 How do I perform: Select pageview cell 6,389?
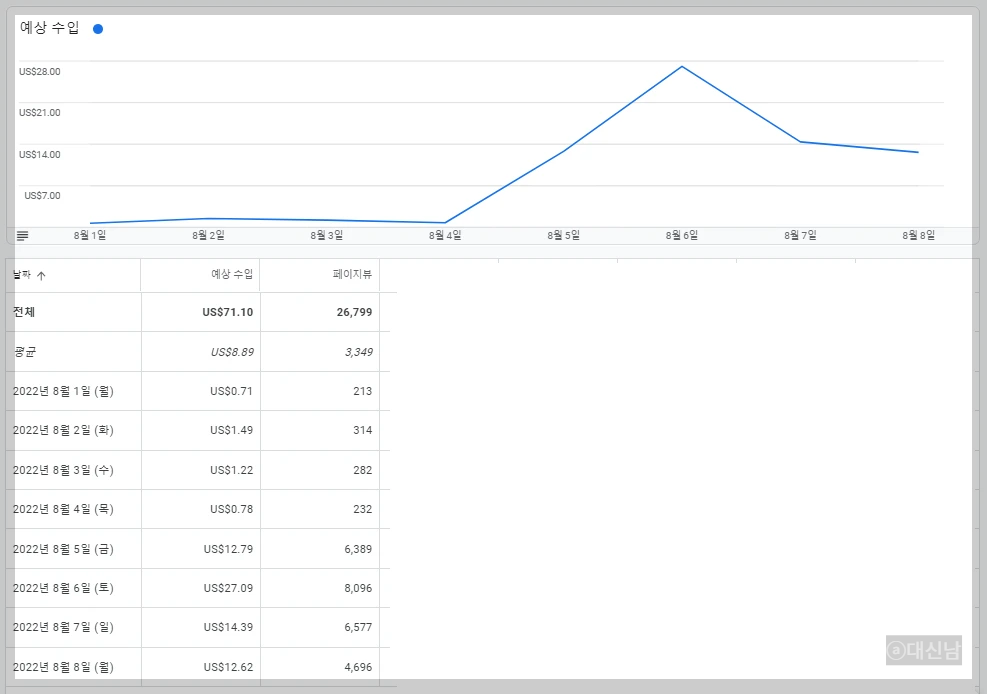(358, 549)
